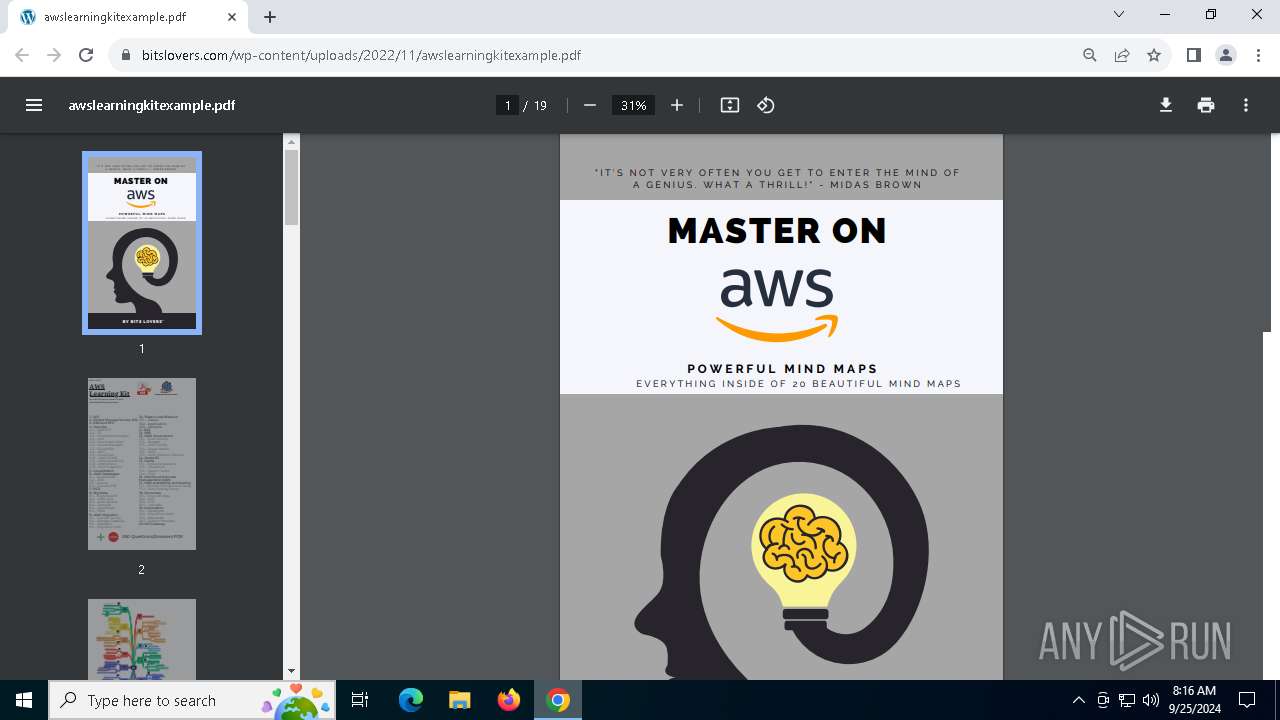Viewport: 1280px width, 720px height.
Task: Open the PDF viewer more actions menu
Action: pos(1246,105)
